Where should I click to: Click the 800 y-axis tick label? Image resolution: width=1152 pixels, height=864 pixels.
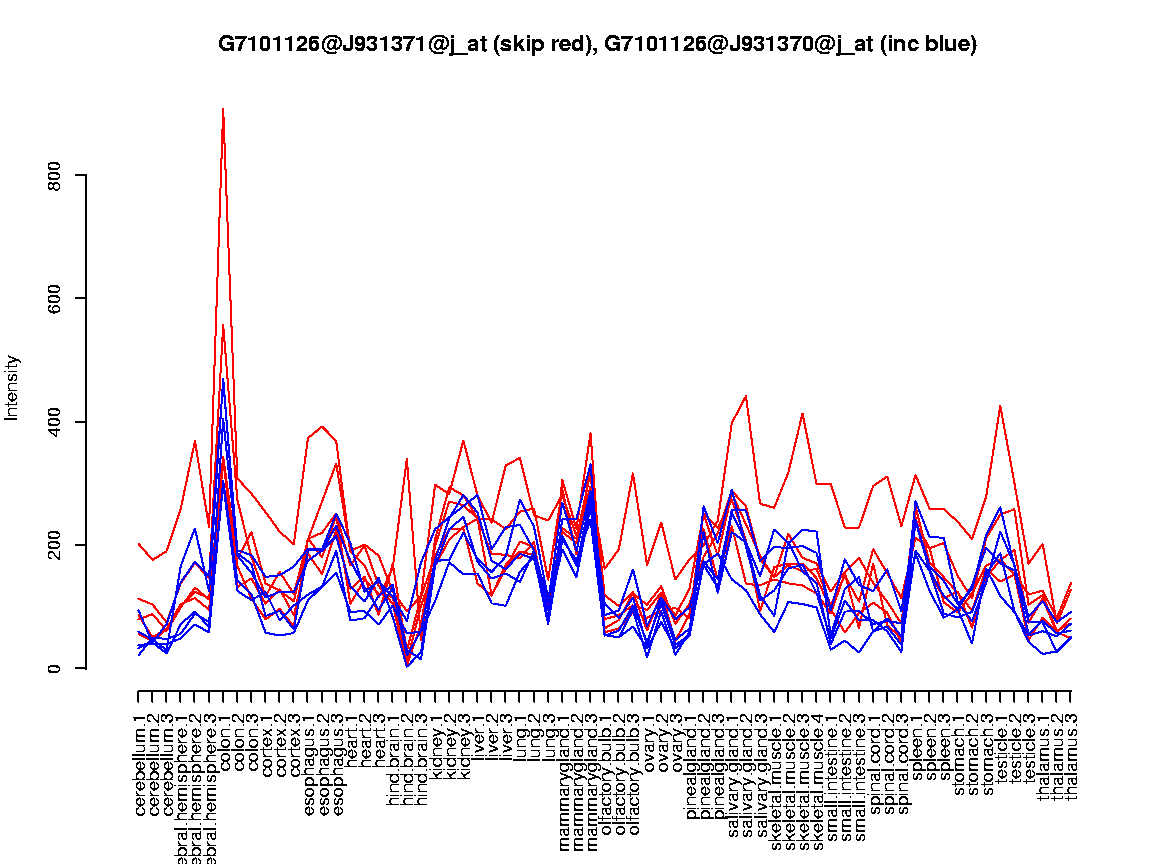pyautogui.click(x=55, y=175)
